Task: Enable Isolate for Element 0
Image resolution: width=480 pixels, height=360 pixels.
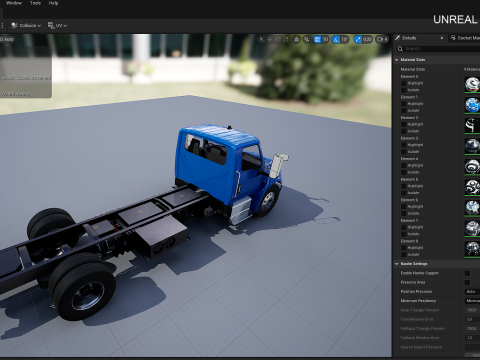Action: click(403, 90)
